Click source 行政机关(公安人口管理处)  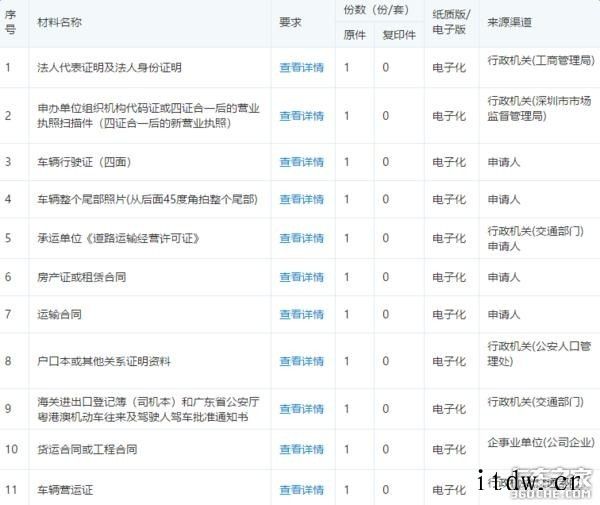pyautogui.click(x=539, y=354)
